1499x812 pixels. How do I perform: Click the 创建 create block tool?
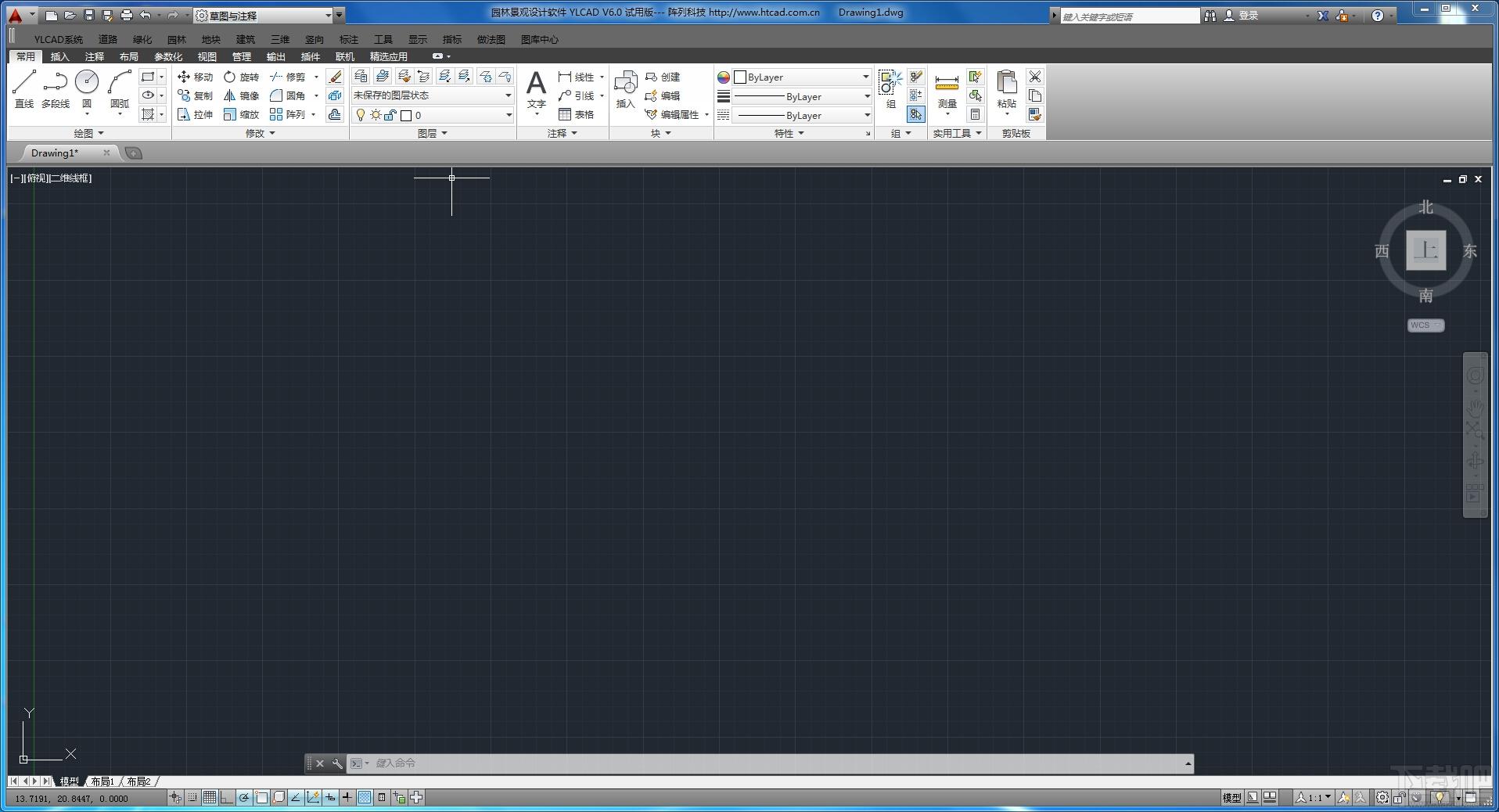click(x=663, y=77)
